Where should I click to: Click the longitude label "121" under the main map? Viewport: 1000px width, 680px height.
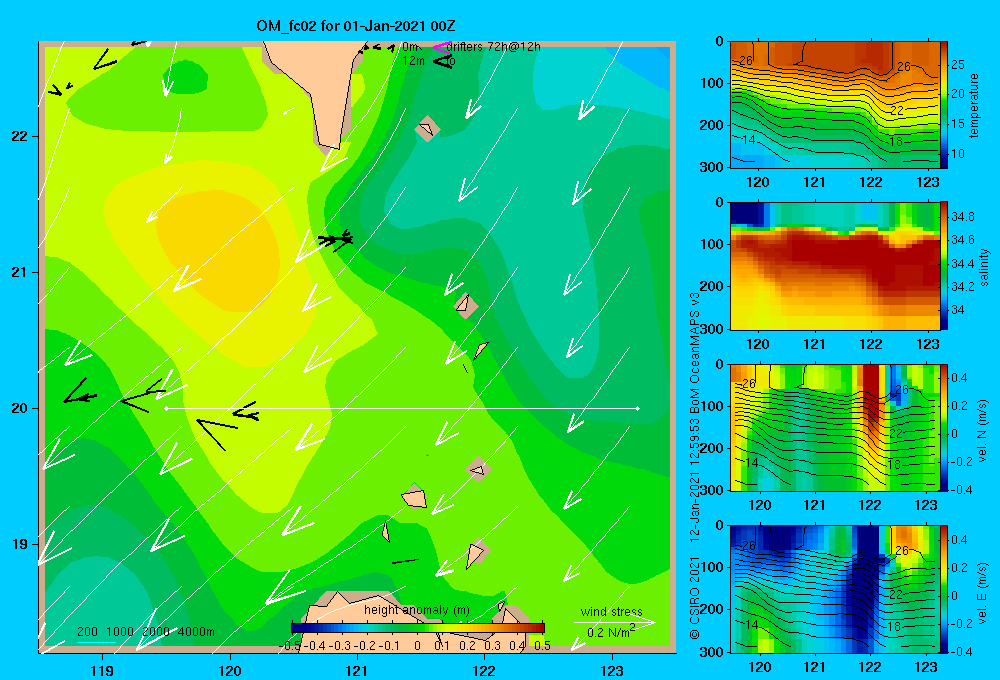click(357, 670)
